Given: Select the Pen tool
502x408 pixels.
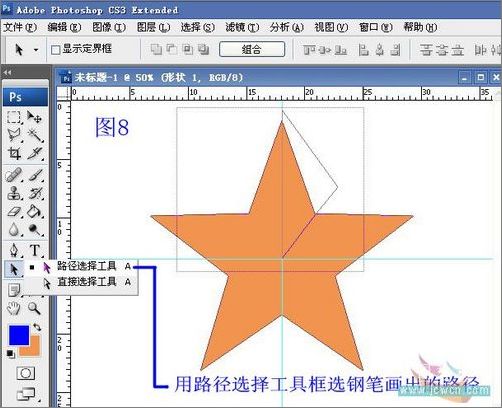Looking at the screenshot, I should pyautogui.click(x=14, y=250).
